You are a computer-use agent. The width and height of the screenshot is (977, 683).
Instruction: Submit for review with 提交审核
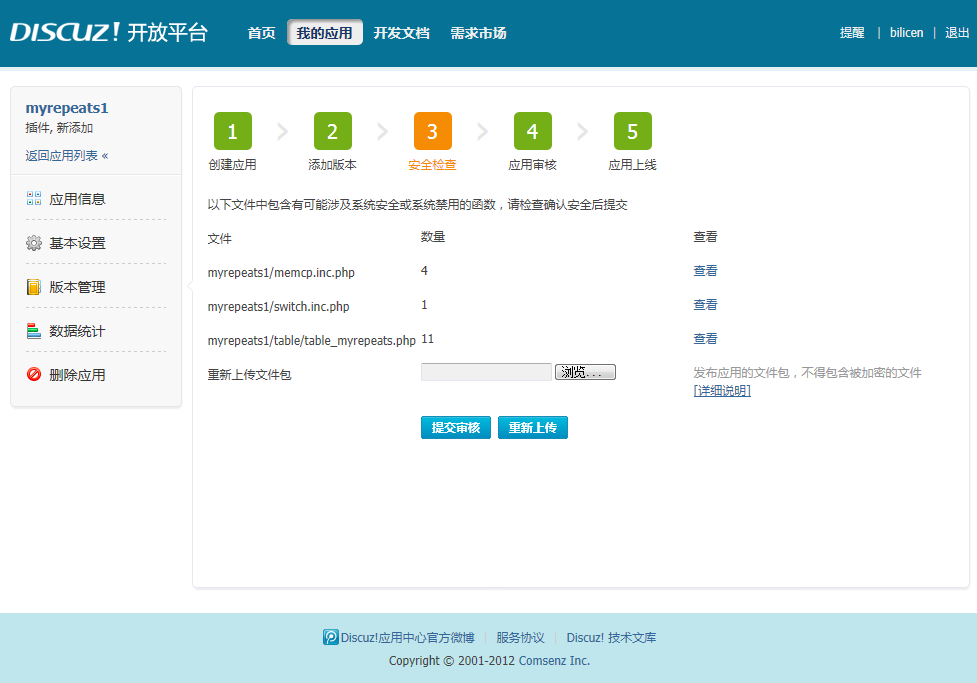pos(455,427)
